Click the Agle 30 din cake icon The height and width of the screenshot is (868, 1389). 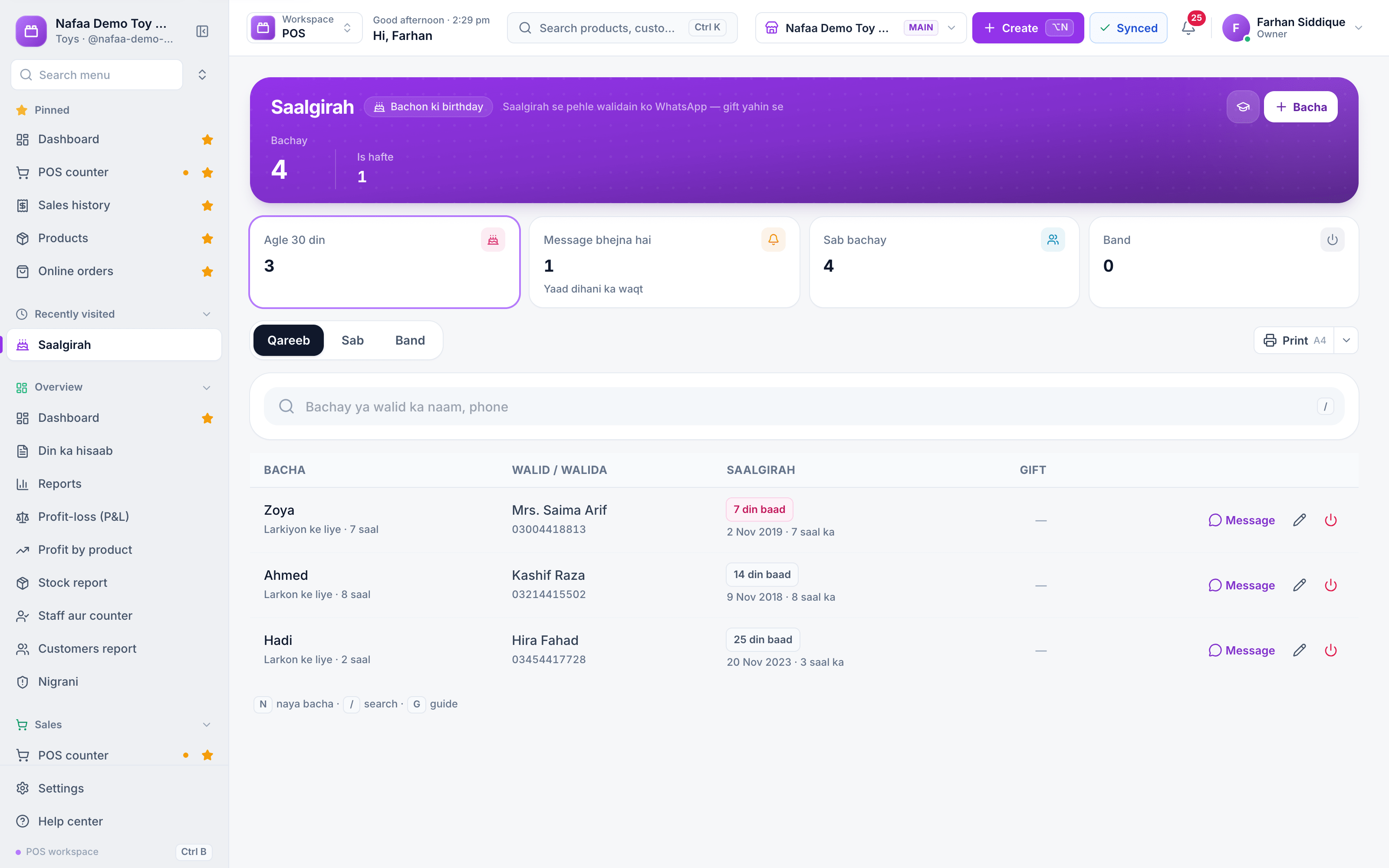(x=493, y=240)
